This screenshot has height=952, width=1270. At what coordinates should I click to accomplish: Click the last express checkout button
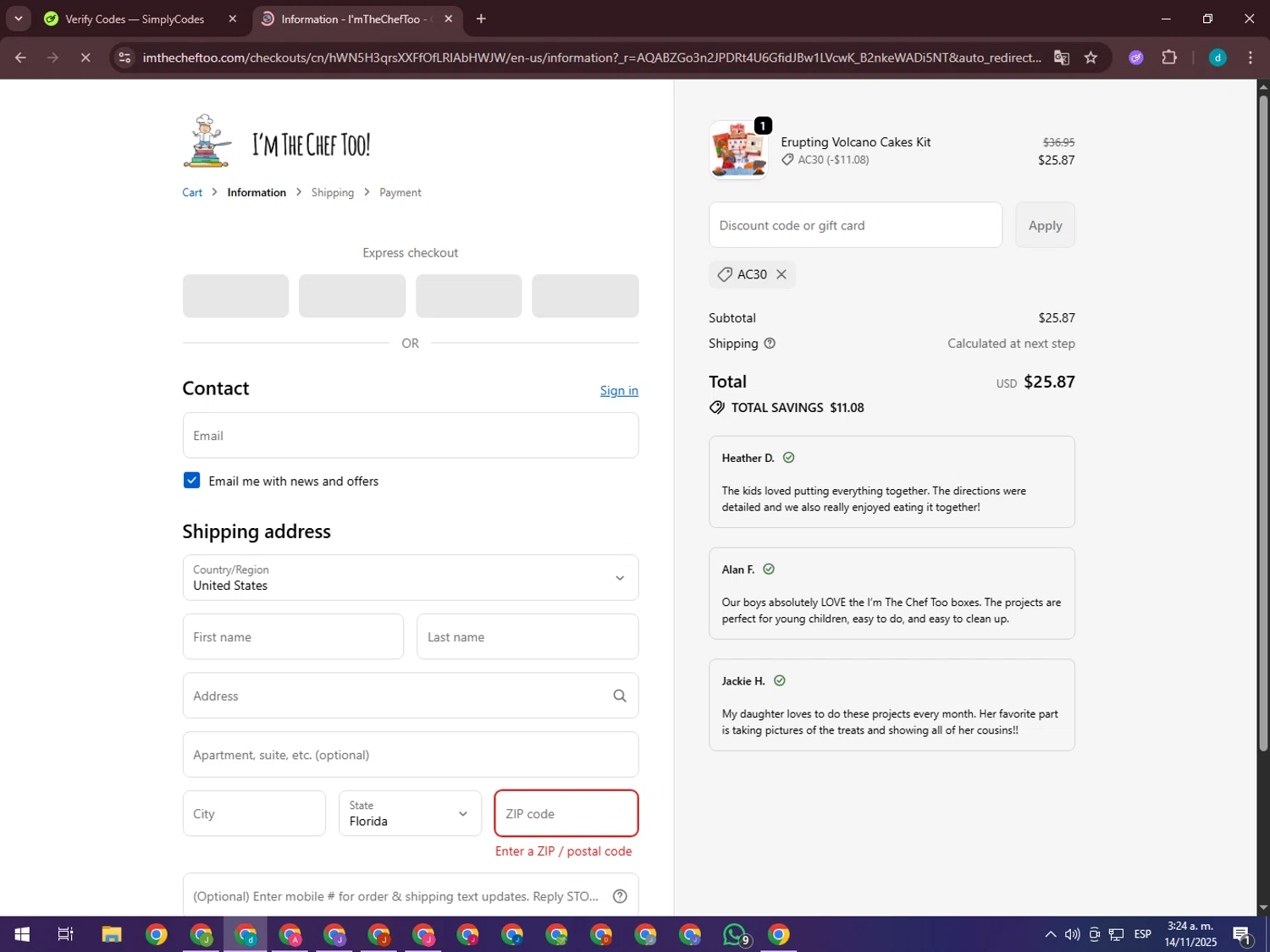pyautogui.click(x=585, y=296)
